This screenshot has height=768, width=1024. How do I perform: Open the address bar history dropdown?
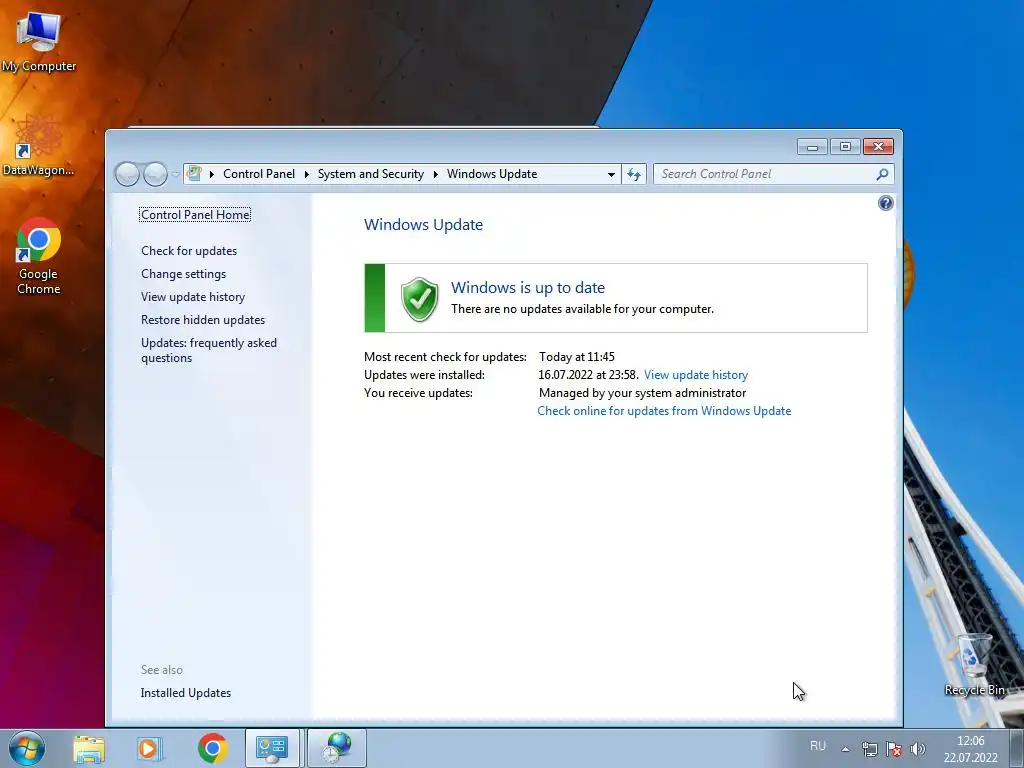click(611, 174)
